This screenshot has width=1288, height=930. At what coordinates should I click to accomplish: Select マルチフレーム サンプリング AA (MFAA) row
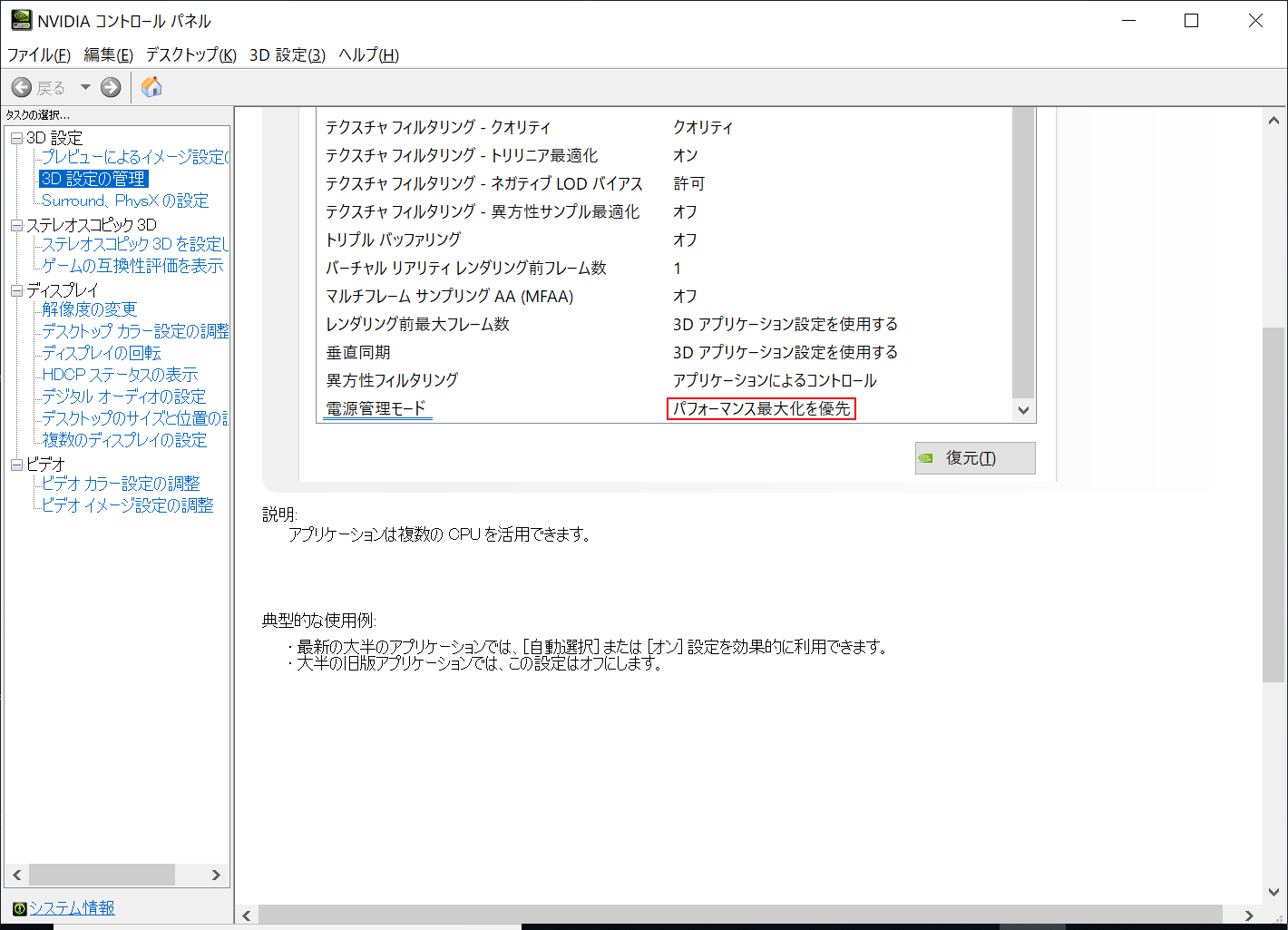point(663,296)
